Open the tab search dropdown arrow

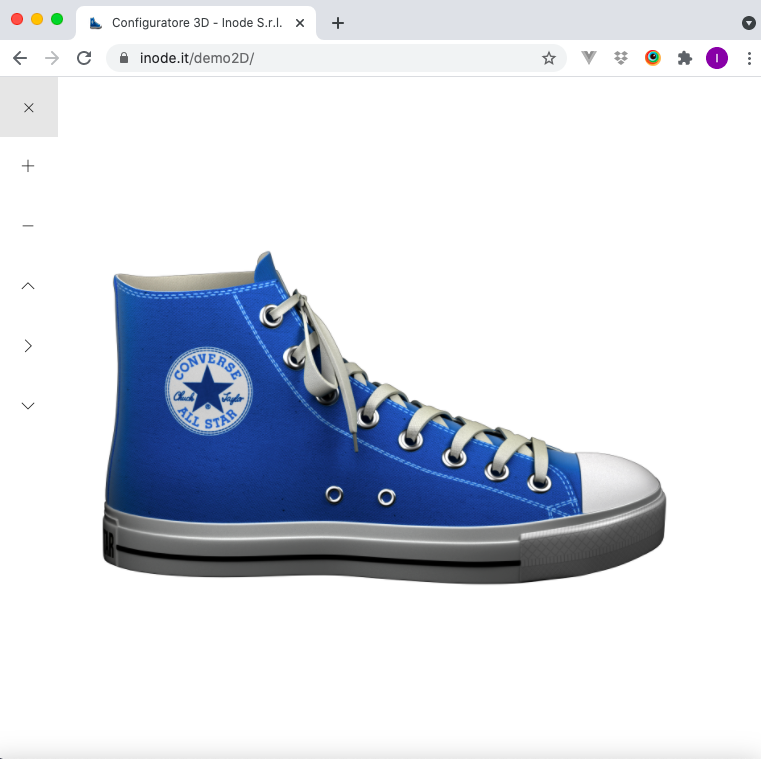pyautogui.click(x=748, y=23)
